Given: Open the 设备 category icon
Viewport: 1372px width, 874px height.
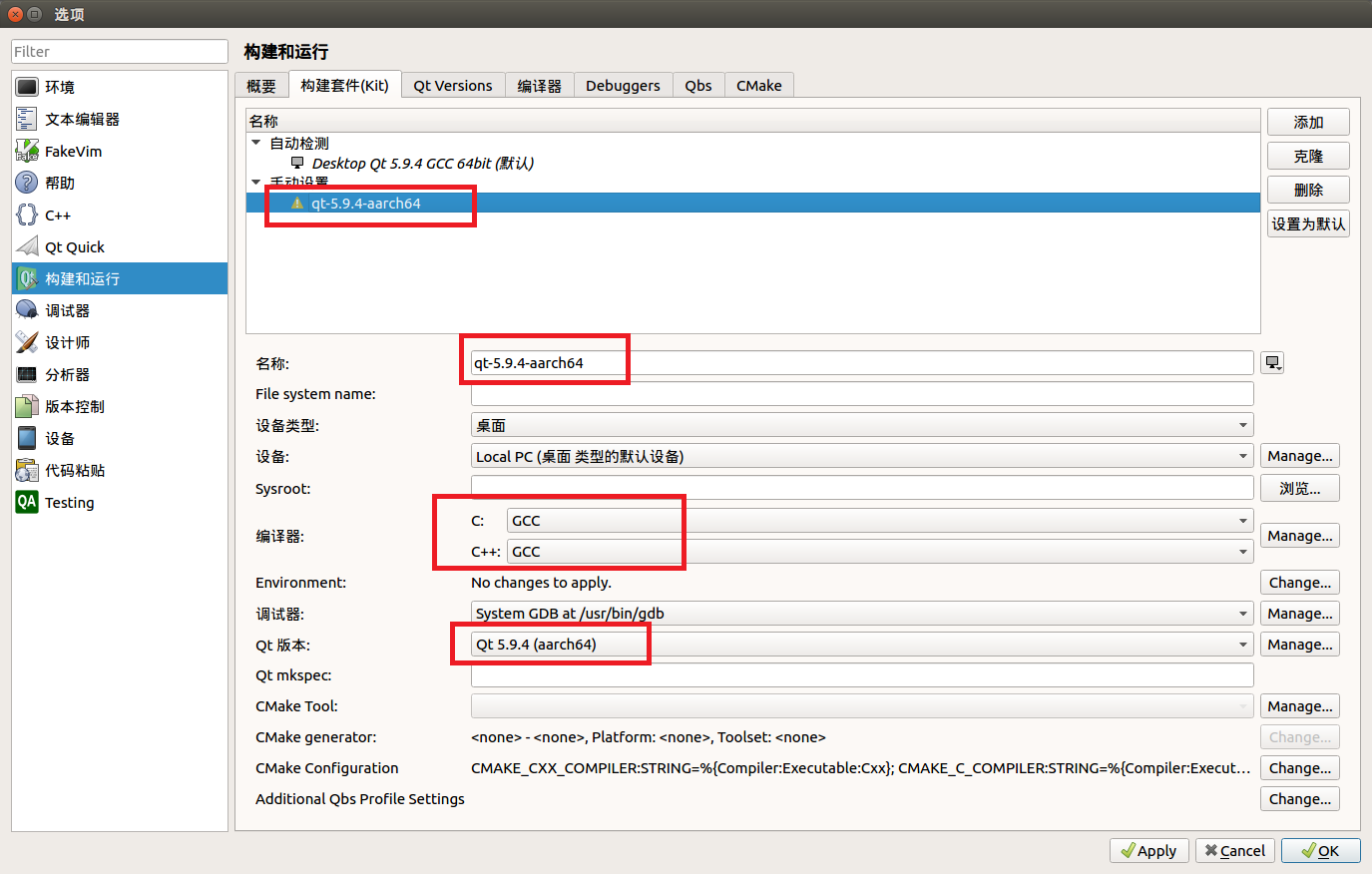Looking at the screenshot, I should (27, 438).
